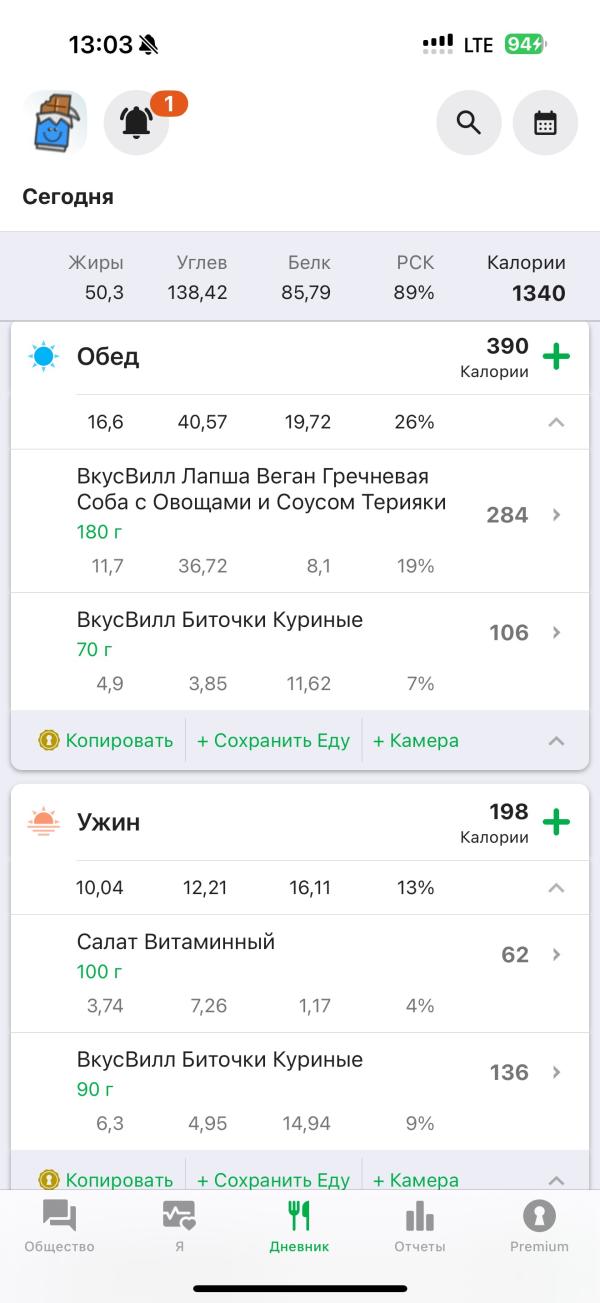Screen dimensions: 600x1303
Task: Open the chocolate bar profile avatar
Action: tap(55, 123)
